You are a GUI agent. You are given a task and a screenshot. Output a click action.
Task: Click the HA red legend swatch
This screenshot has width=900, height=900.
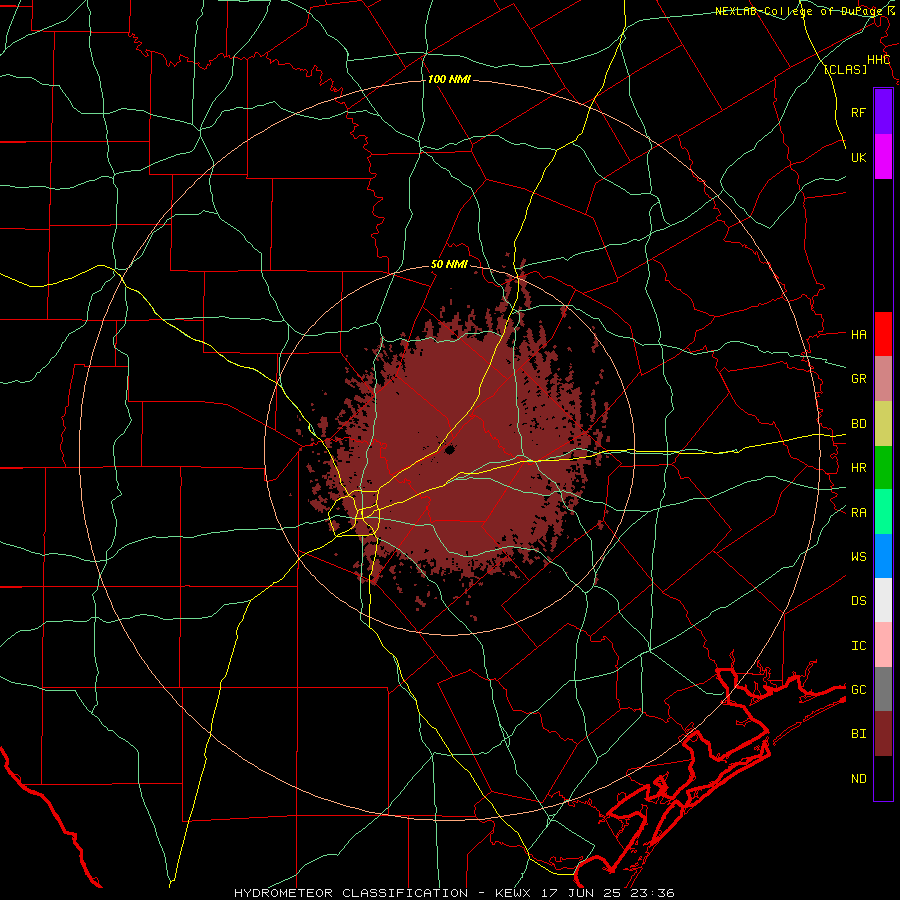click(883, 334)
